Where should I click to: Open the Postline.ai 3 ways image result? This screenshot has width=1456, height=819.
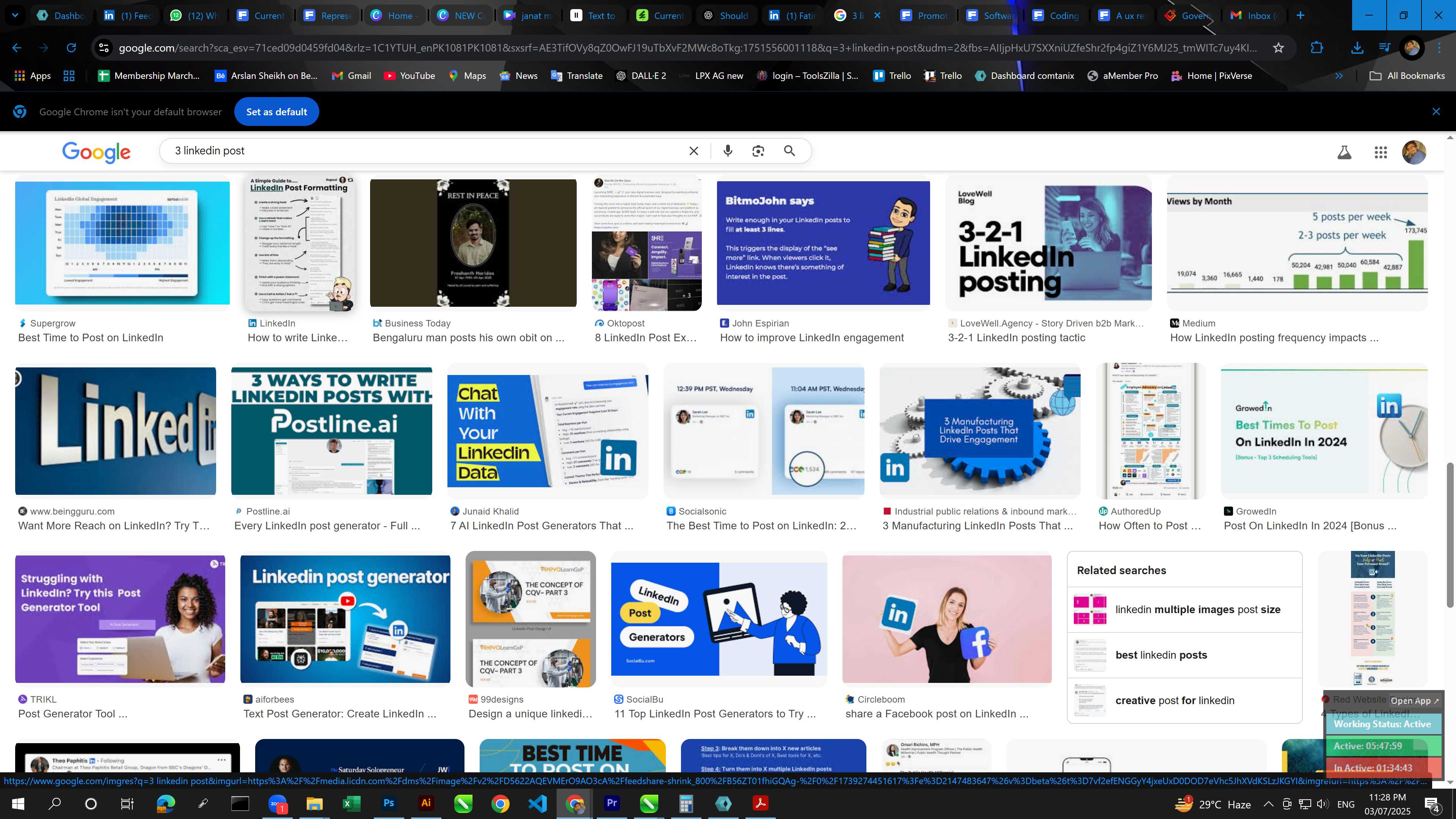click(331, 431)
